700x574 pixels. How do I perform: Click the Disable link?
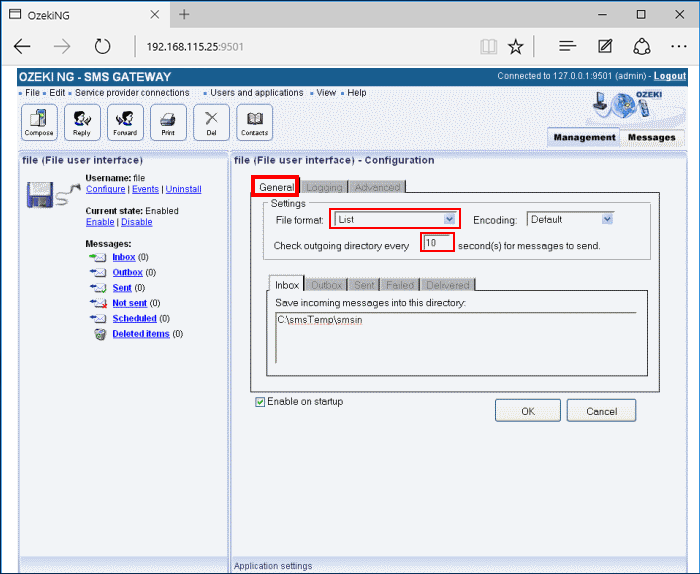pyautogui.click(x=137, y=222)
